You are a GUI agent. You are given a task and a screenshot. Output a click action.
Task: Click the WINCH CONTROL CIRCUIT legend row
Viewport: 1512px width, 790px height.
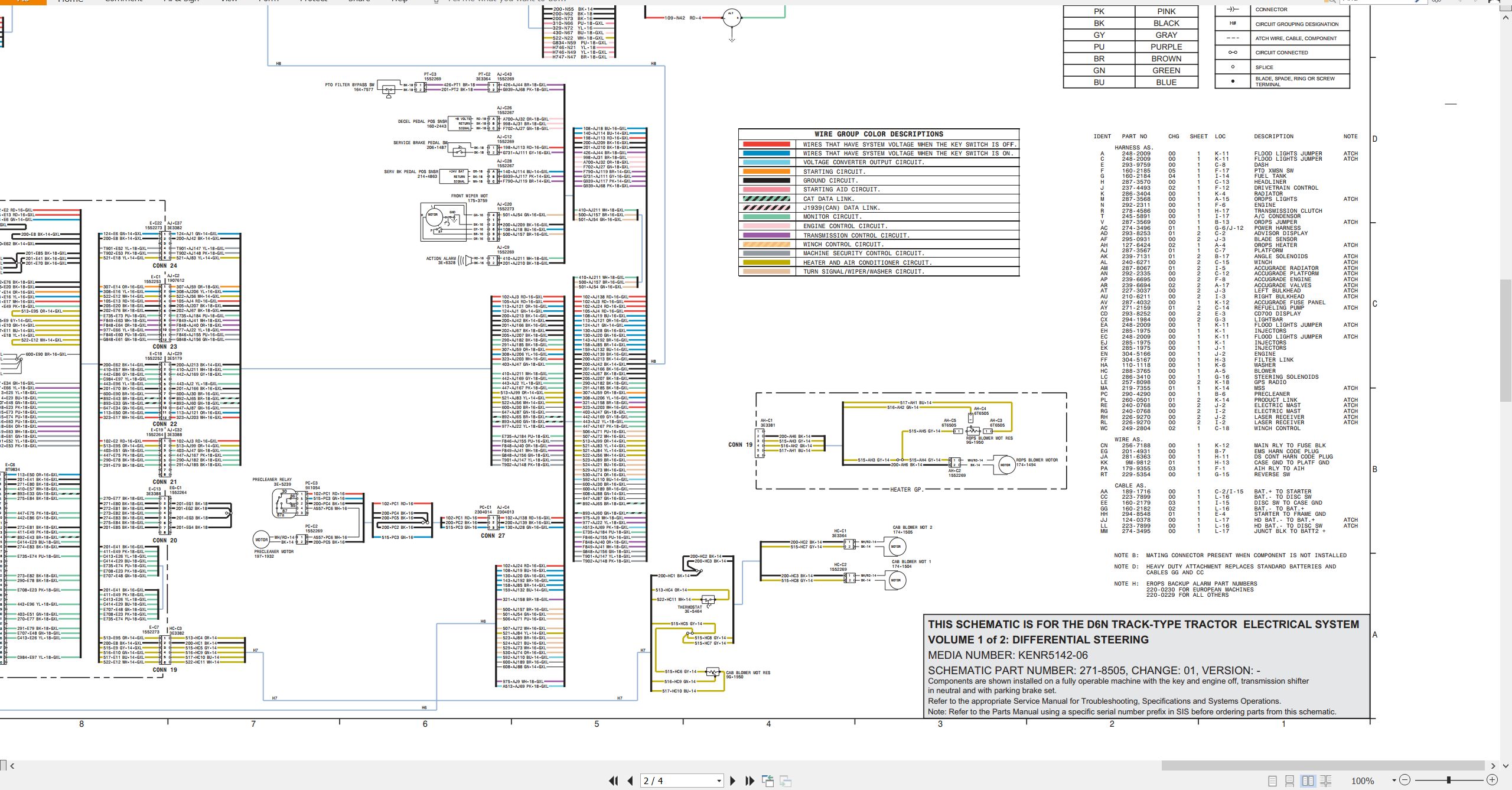tap(879, 244)
